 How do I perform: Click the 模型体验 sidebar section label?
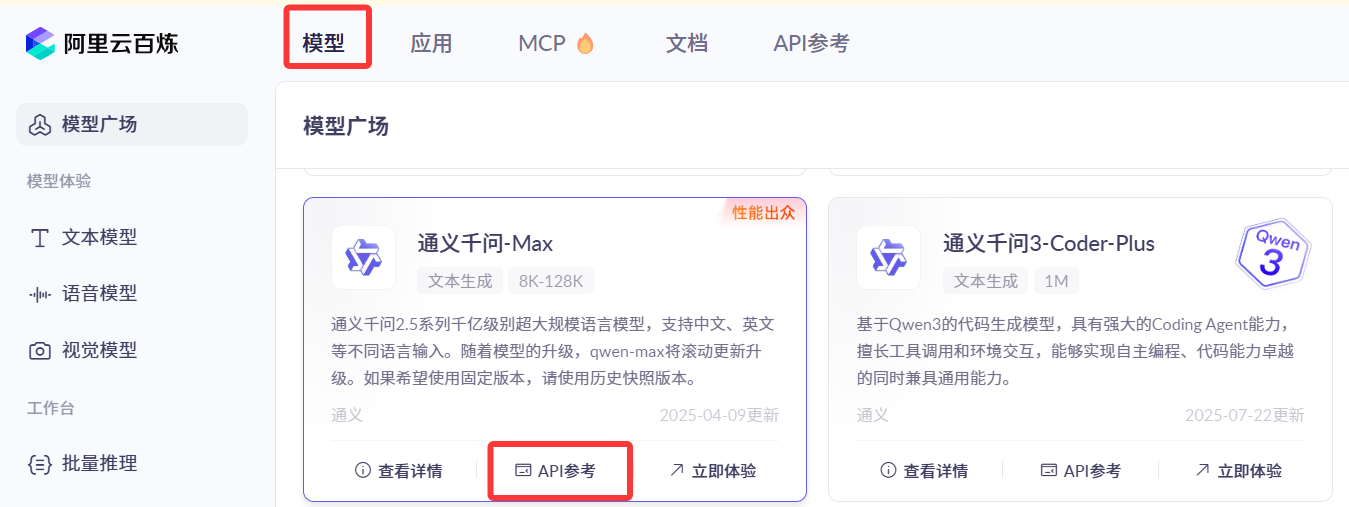pos(59,181)
